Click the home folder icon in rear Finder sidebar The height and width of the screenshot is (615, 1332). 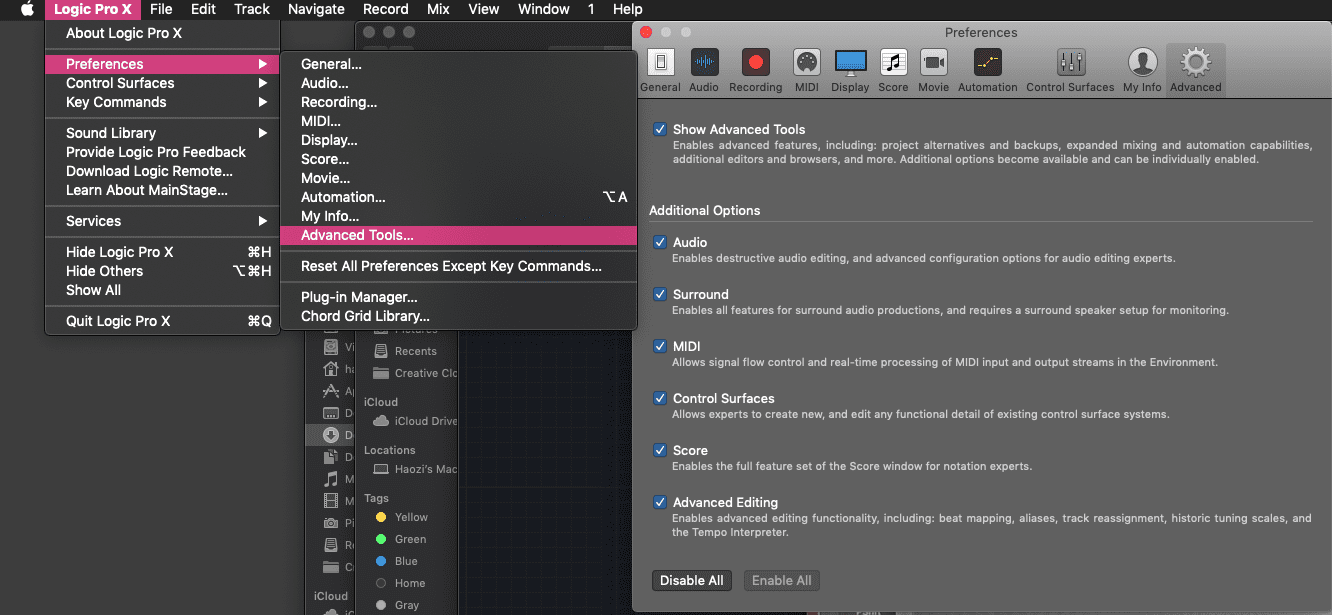(x=330, y=369)
